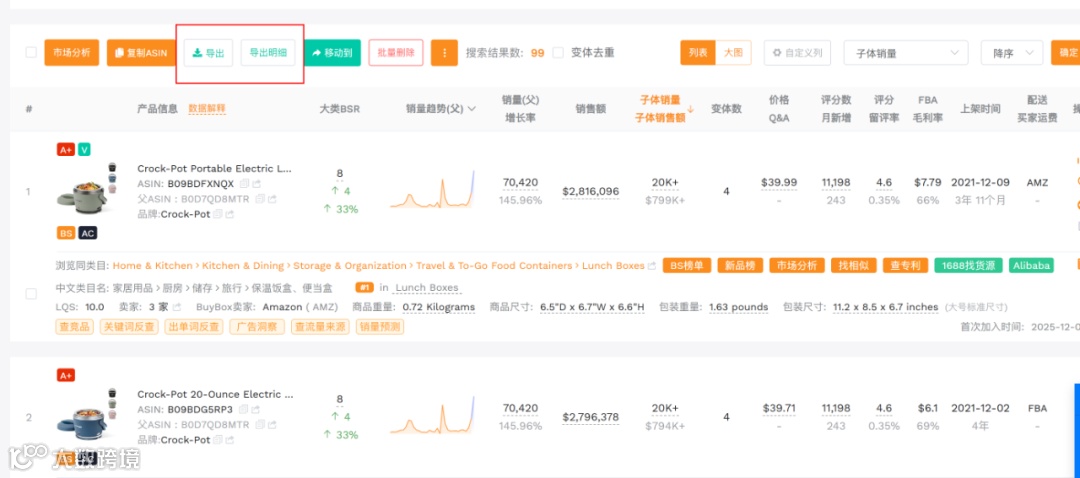Click the 查竞品 tag button
The width and height of the screenshot is (1080, 478).
[x=75, y=326]
